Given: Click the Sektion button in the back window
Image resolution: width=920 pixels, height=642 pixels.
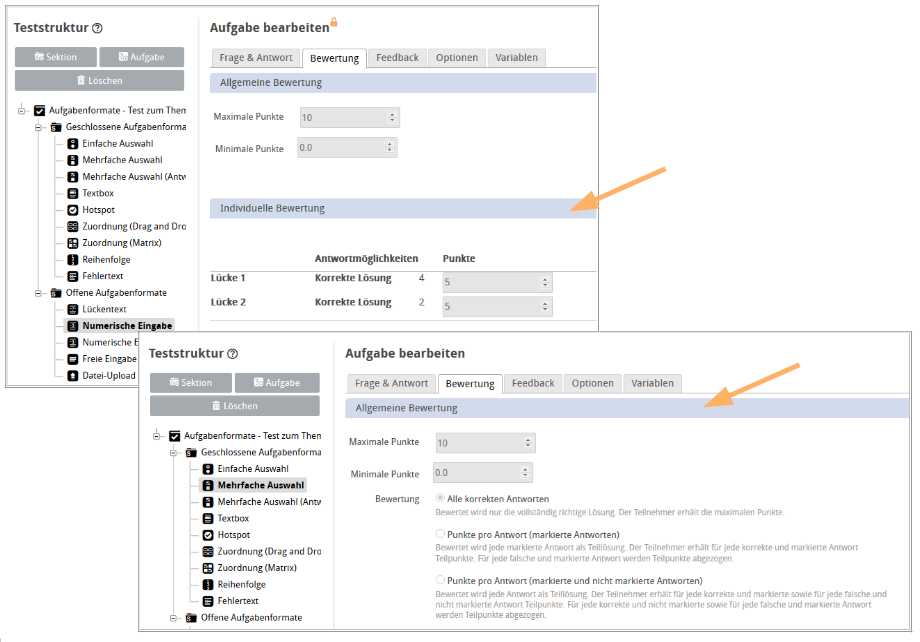Looking at the screenshot, I should [55, 57].
